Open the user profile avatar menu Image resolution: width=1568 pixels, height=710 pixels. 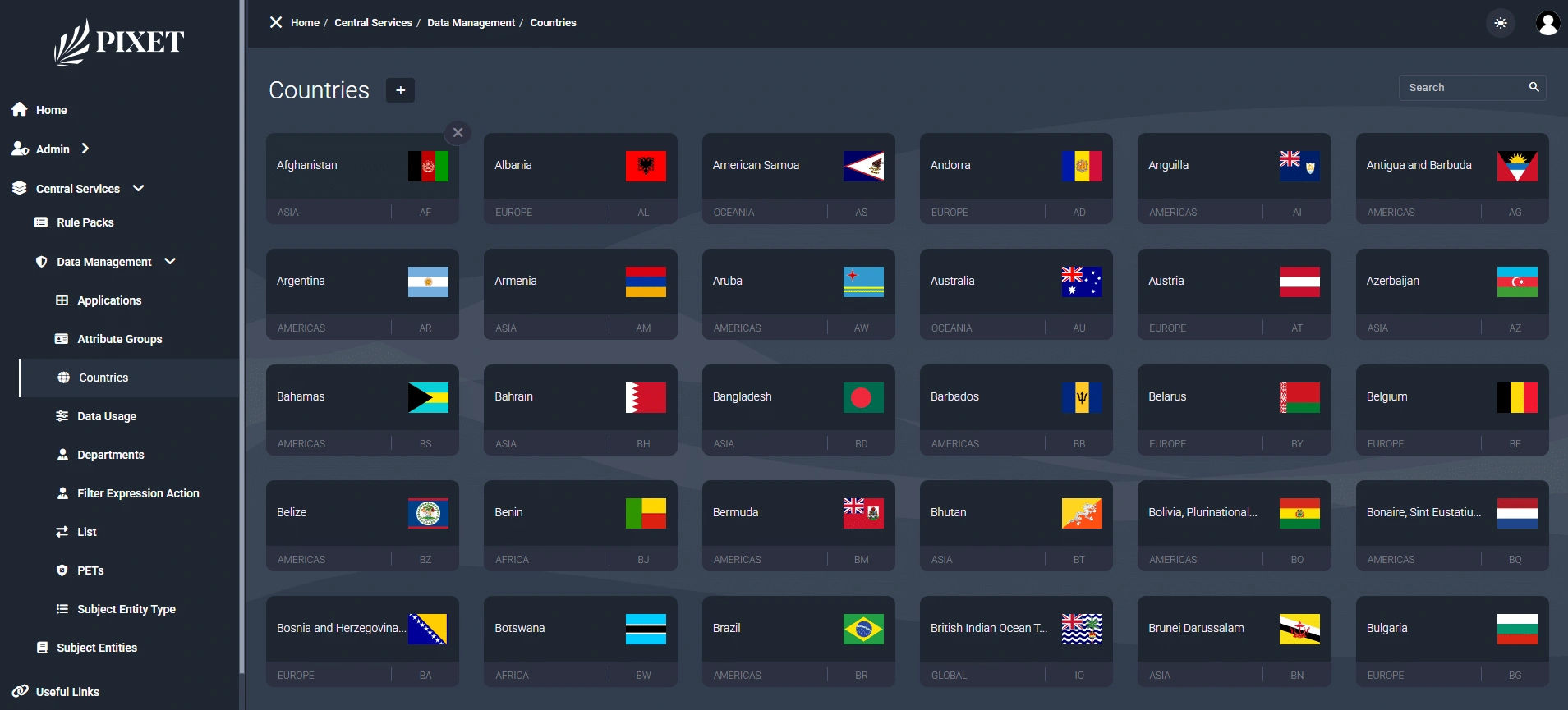click(1547, 23)
